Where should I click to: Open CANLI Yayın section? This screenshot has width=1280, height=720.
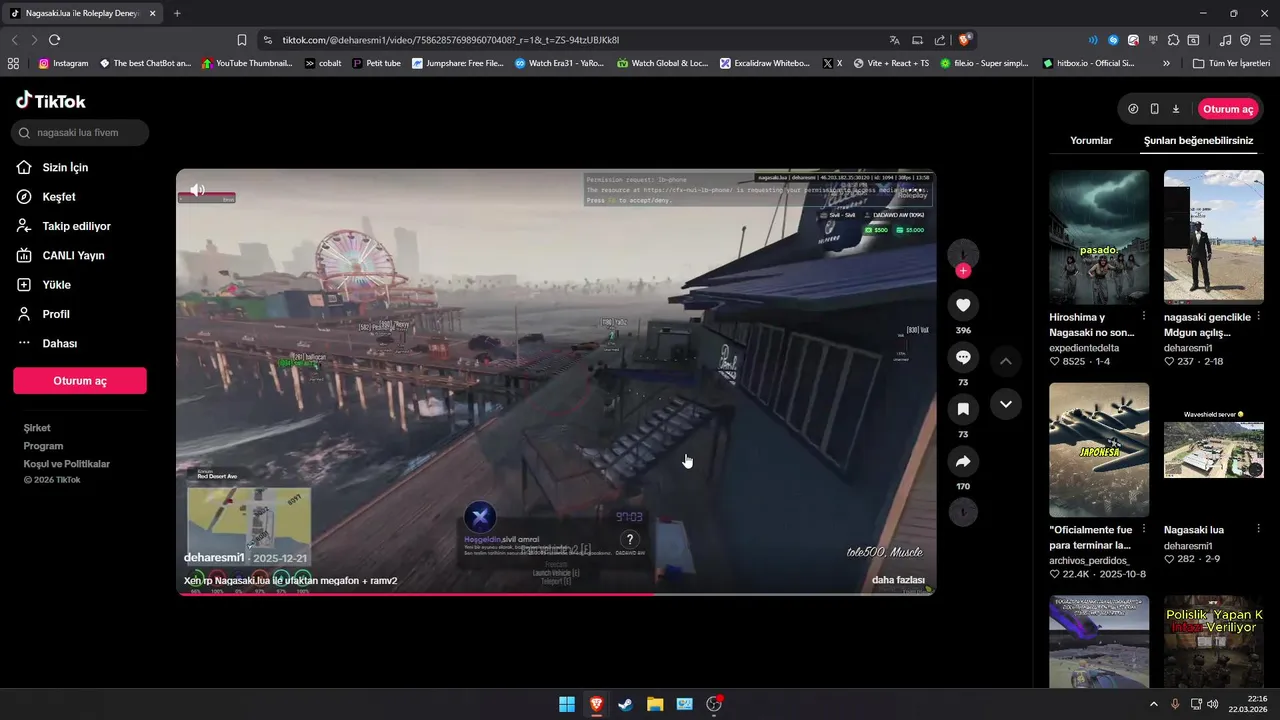point(60,255)
